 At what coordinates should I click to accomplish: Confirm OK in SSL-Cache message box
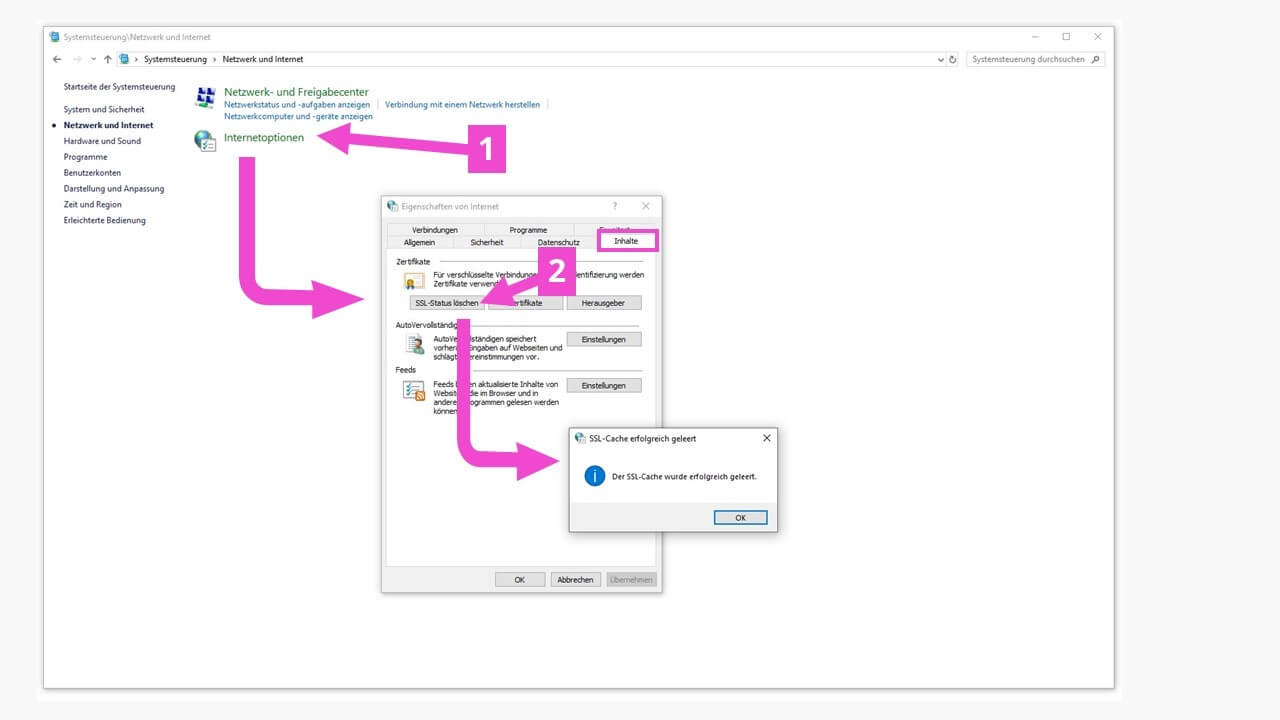741,518
